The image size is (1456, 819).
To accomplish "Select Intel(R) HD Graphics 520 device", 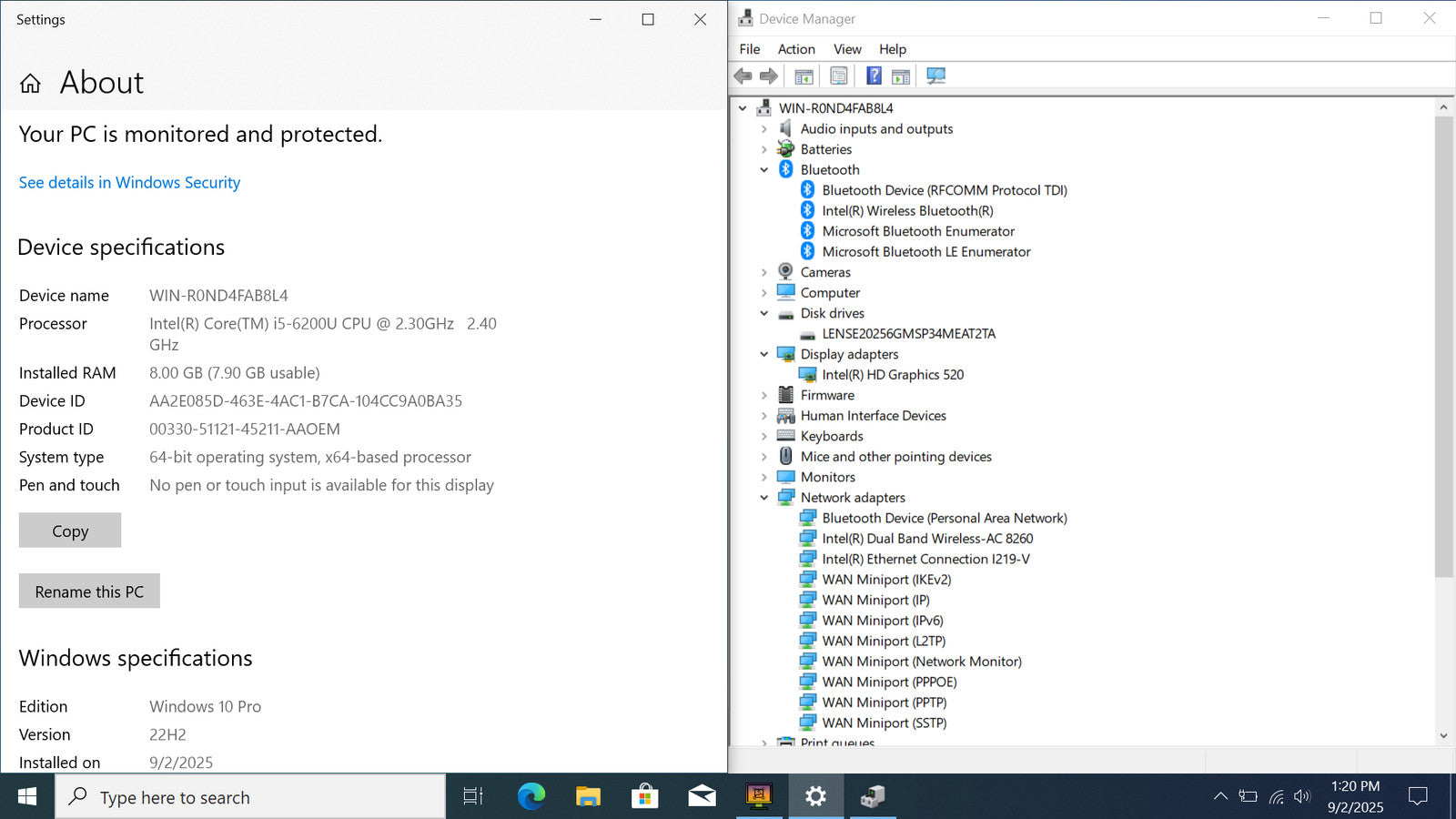I will tap(892, 375).
